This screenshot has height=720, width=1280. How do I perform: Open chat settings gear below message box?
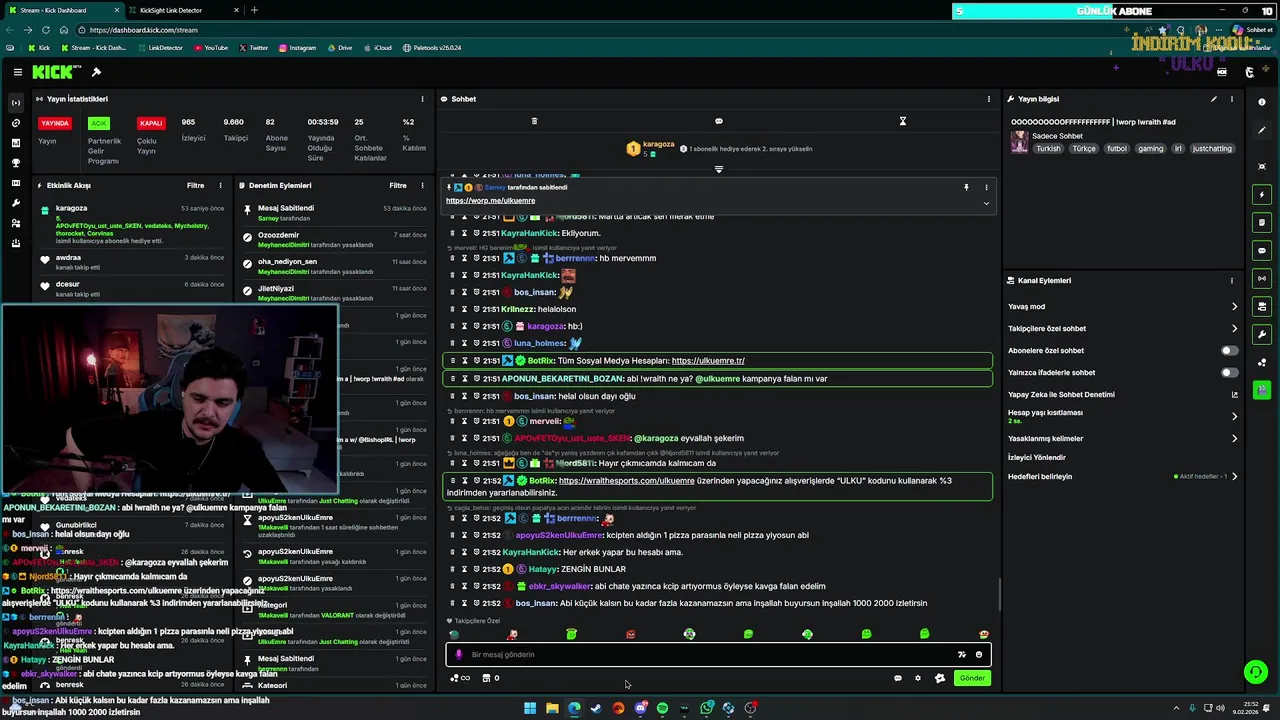pos(918,678)
